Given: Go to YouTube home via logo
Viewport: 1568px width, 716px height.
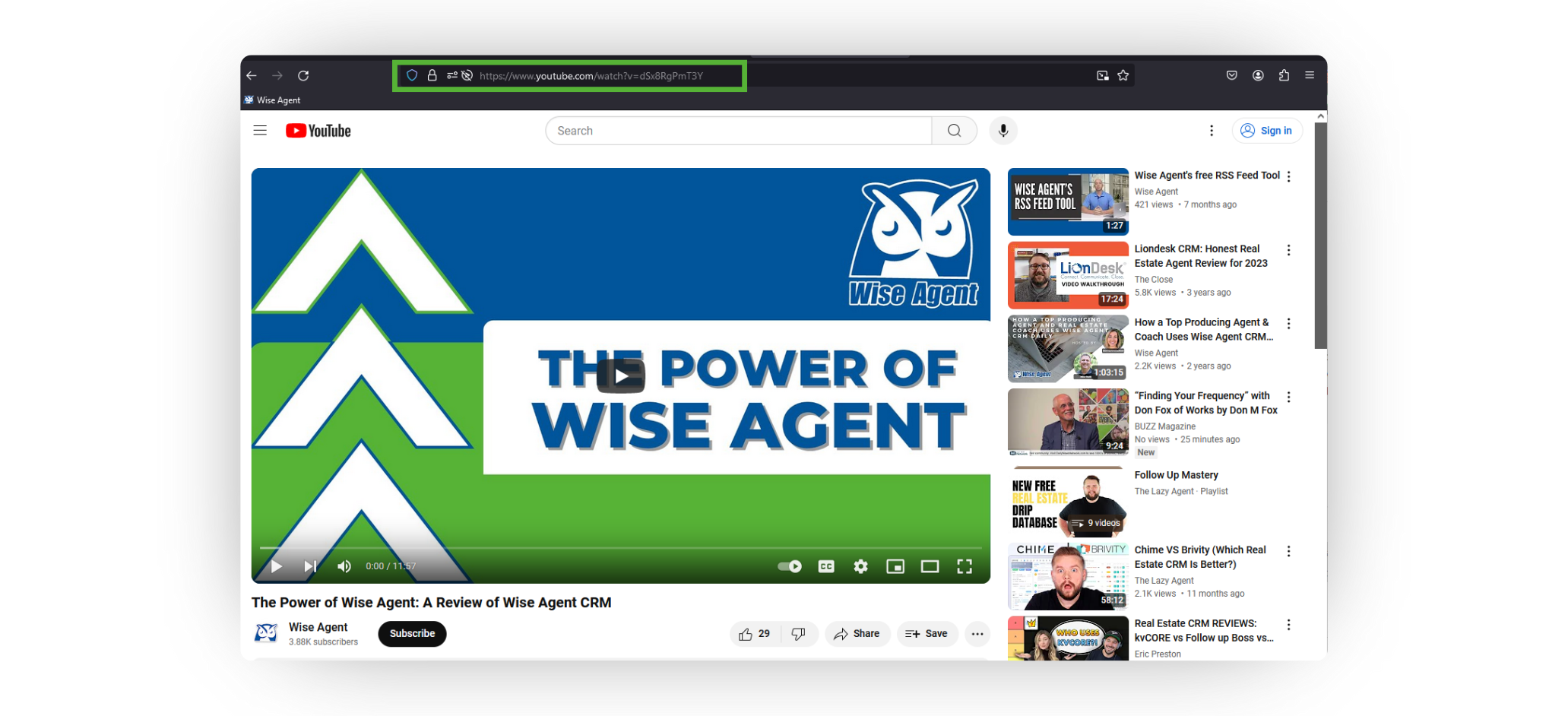Looking at the screenshot, I should tap(318, 131).
